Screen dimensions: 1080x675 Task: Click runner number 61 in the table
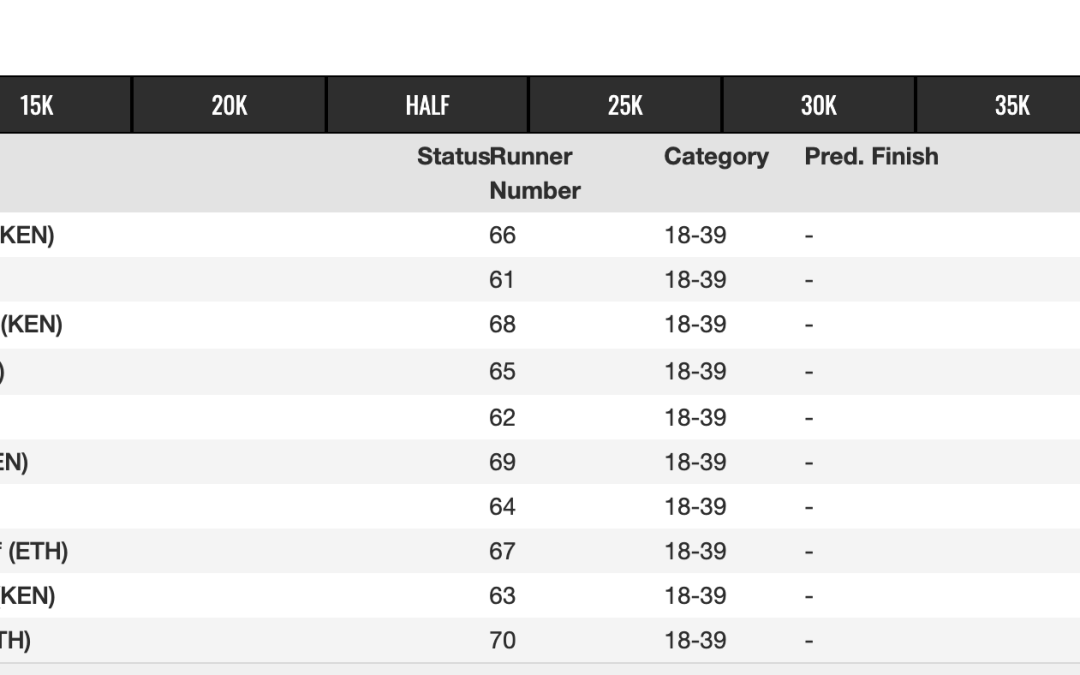pos(502,280)
